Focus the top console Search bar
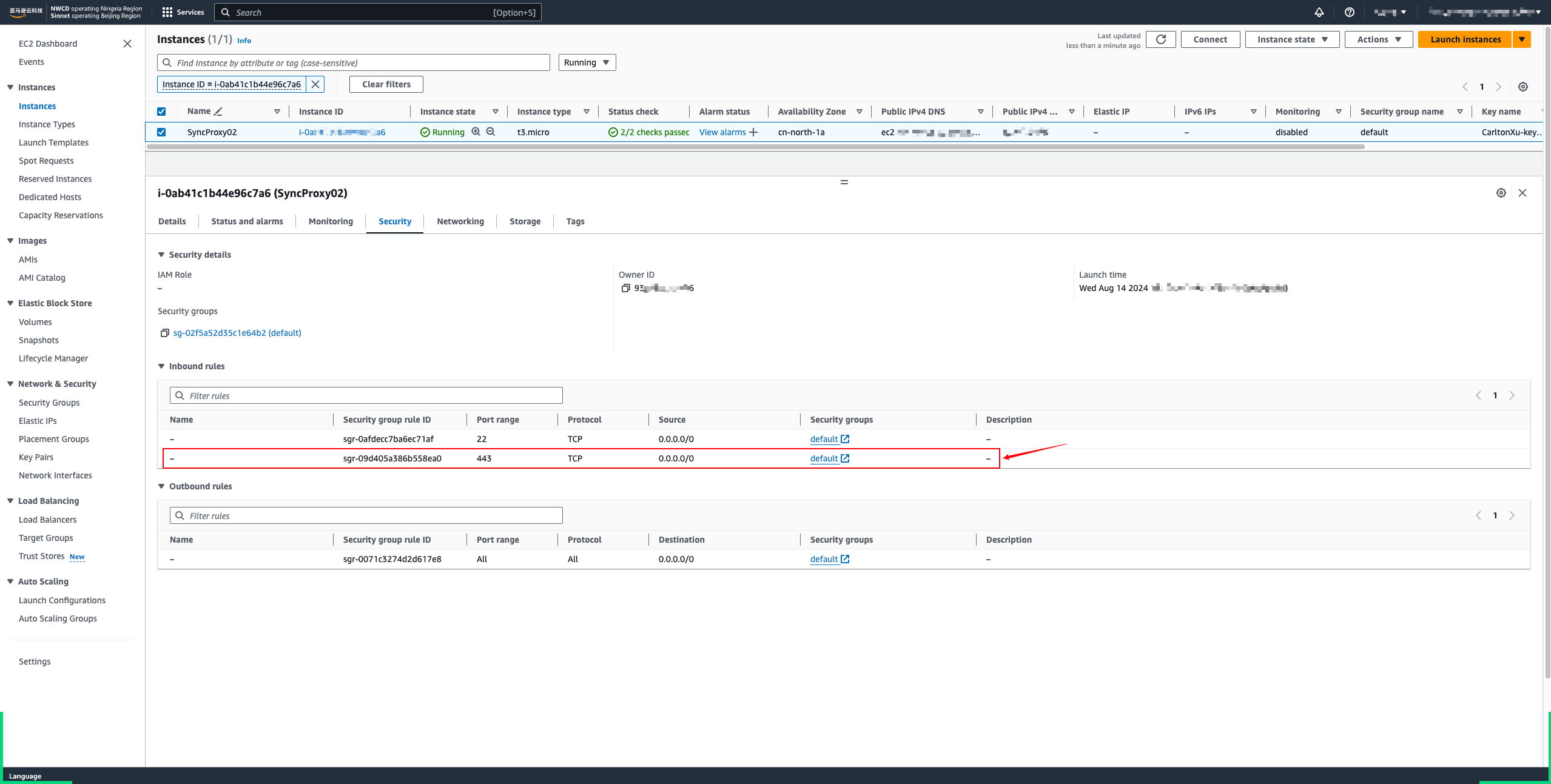The image size is (1551, 784). coord(377,12)
